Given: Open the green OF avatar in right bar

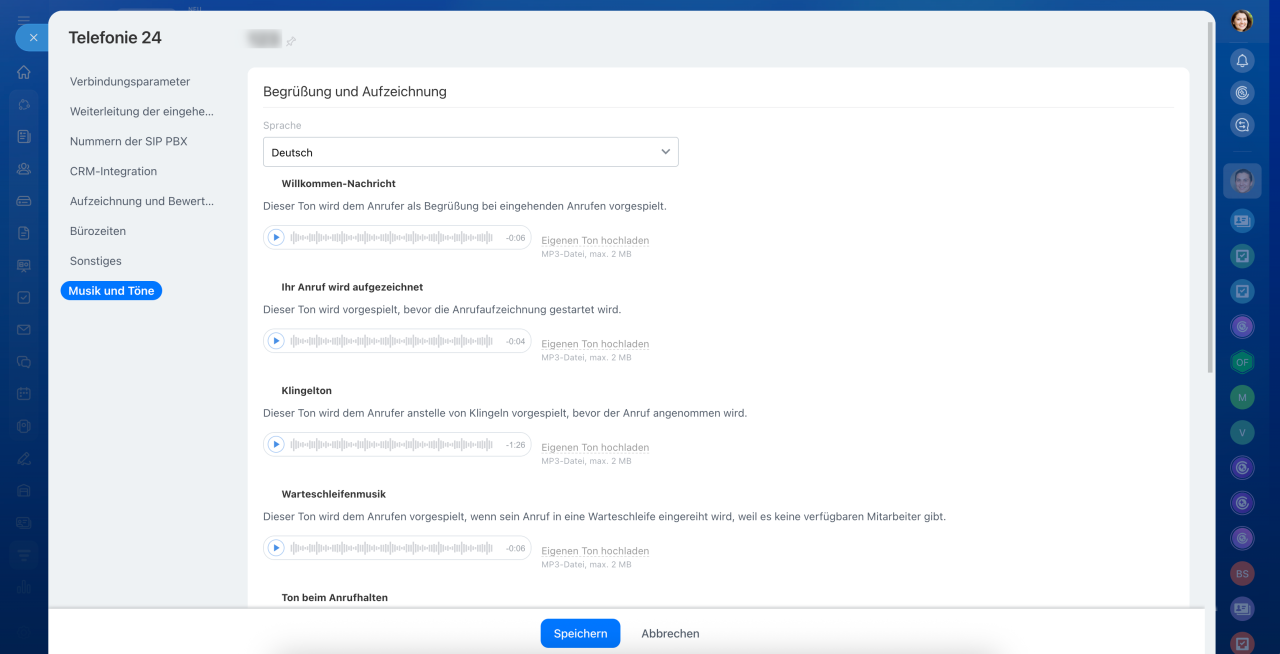Looking at the screenshot, I should pos(1242,361).
